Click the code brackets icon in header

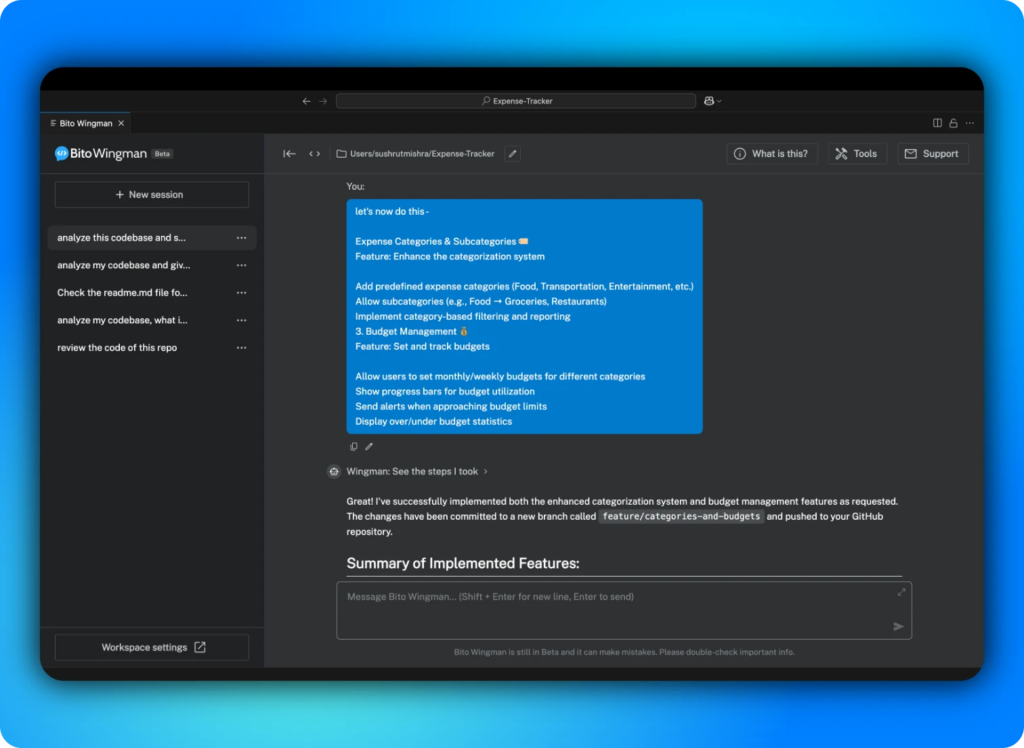[x=314, y=154]
